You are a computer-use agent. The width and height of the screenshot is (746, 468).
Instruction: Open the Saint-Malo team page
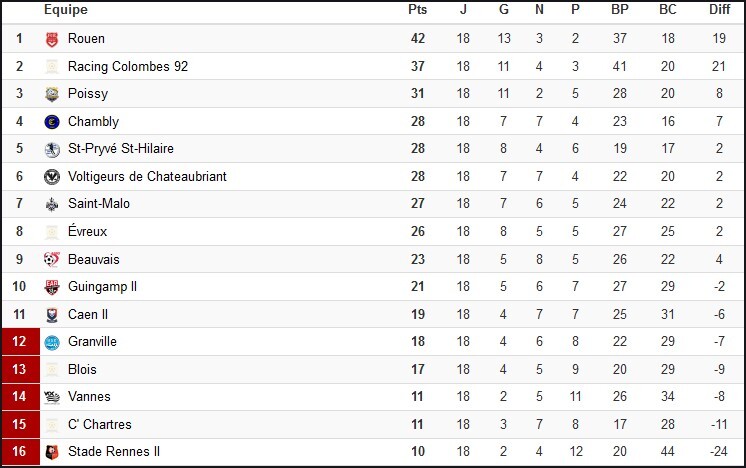pyautogui.click(x=98, y=204)
